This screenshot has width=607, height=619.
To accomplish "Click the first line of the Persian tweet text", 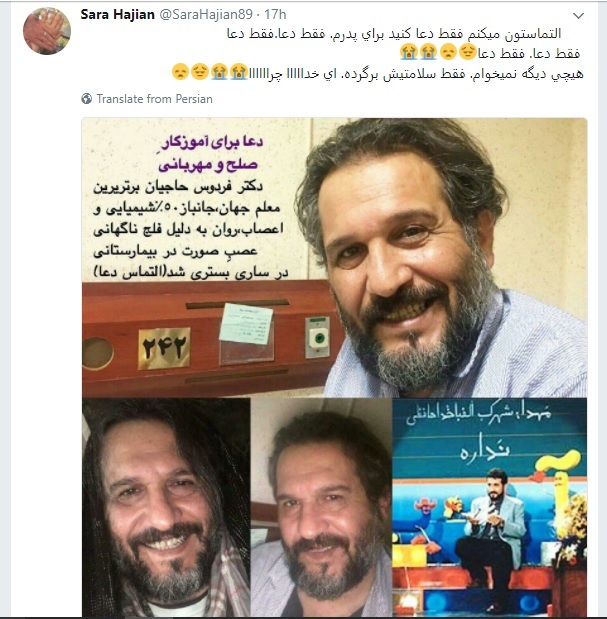I will (x=394, y=34).
